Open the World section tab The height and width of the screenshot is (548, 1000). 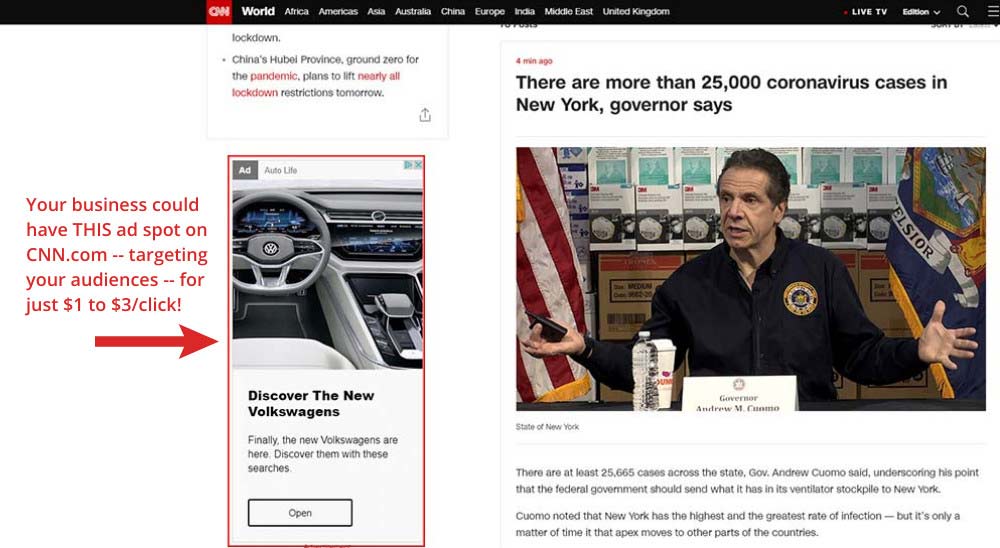(258, 11)
